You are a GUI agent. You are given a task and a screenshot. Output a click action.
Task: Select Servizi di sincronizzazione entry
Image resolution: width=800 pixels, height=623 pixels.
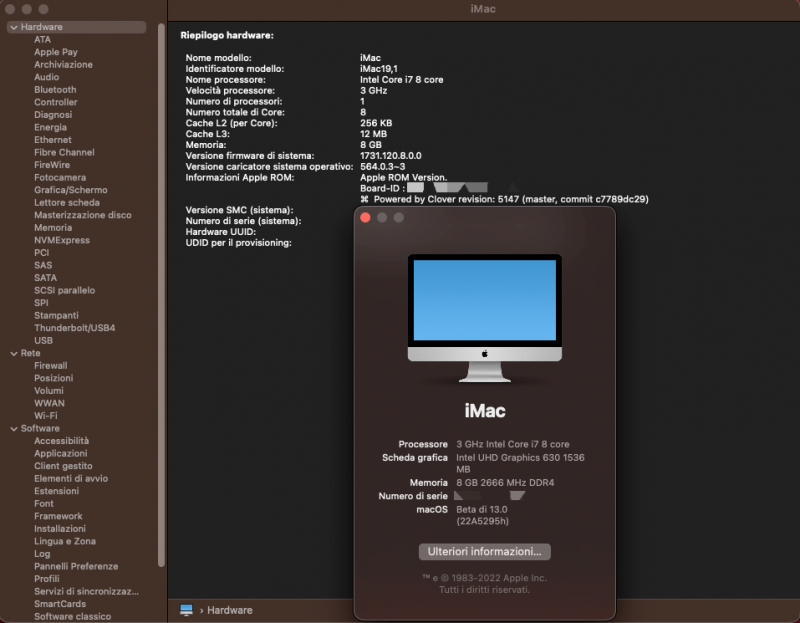pyautogui.click(x=86, y=591)
